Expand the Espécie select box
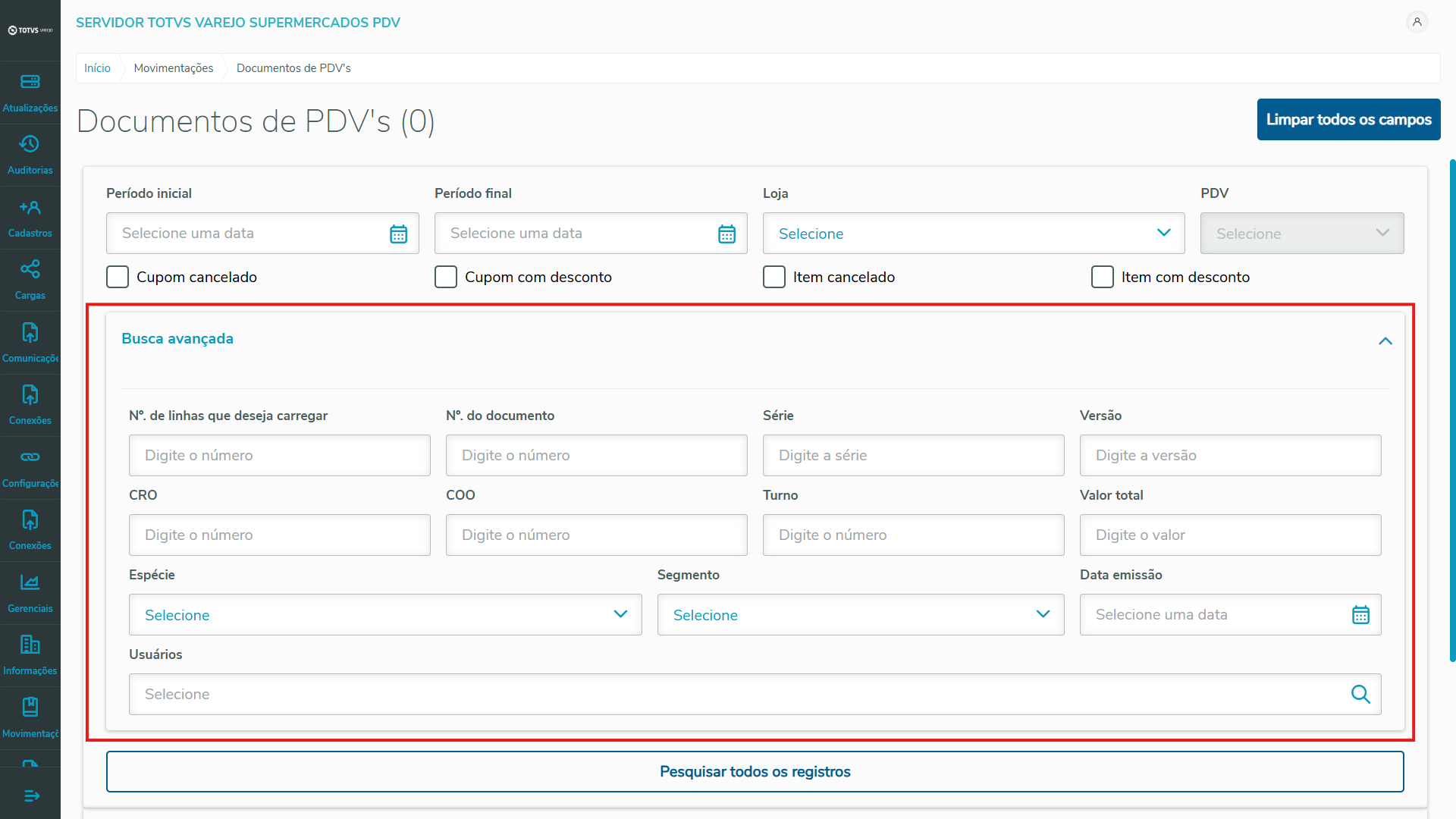Screen dimensions: 1456x819 pos(385,614)
